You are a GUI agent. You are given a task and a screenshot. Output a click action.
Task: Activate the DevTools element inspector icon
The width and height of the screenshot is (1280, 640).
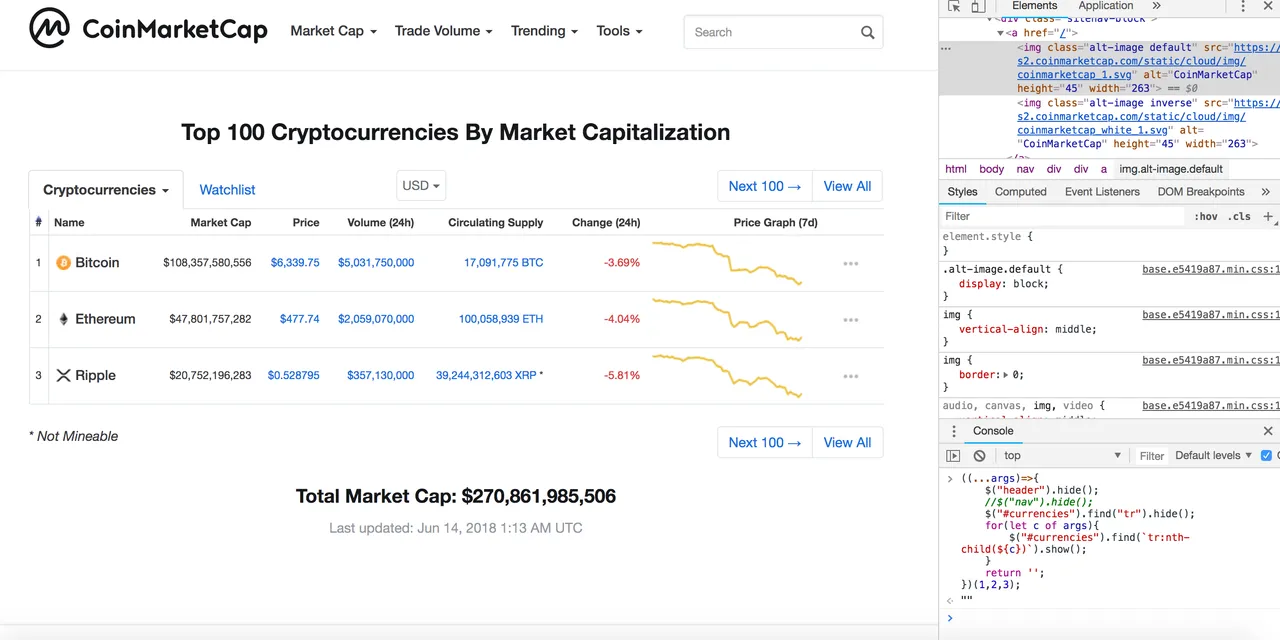point(954,6)
